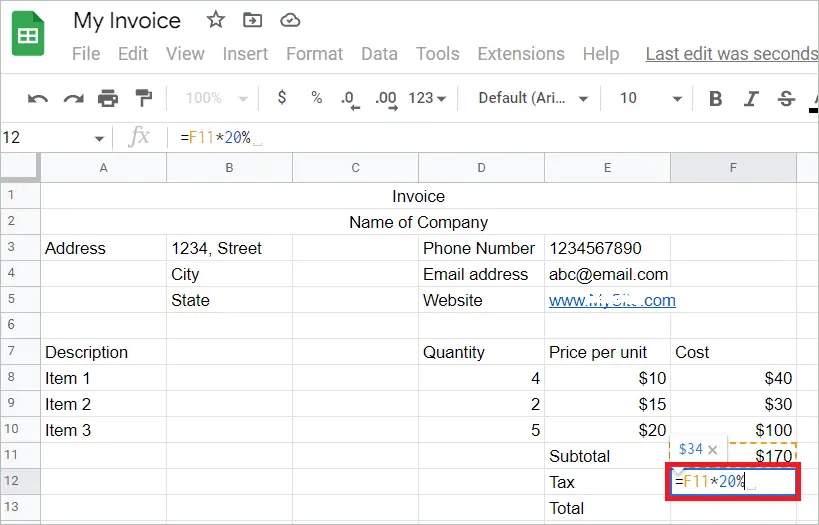
Task: Select column F header
Action: pos(733,168)
